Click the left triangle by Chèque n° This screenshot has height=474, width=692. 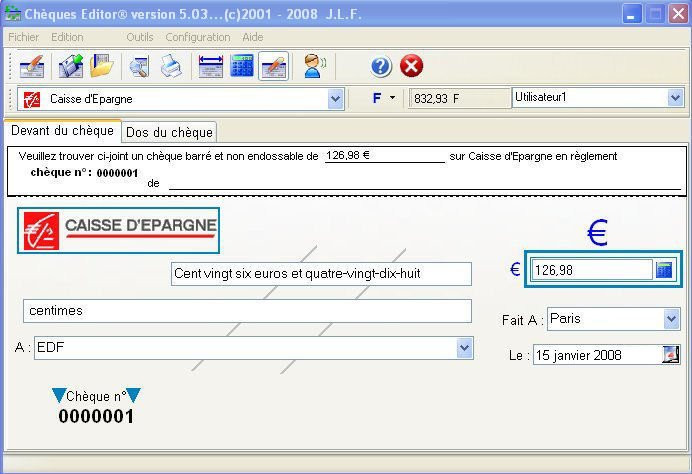click(x=59, y=395)
